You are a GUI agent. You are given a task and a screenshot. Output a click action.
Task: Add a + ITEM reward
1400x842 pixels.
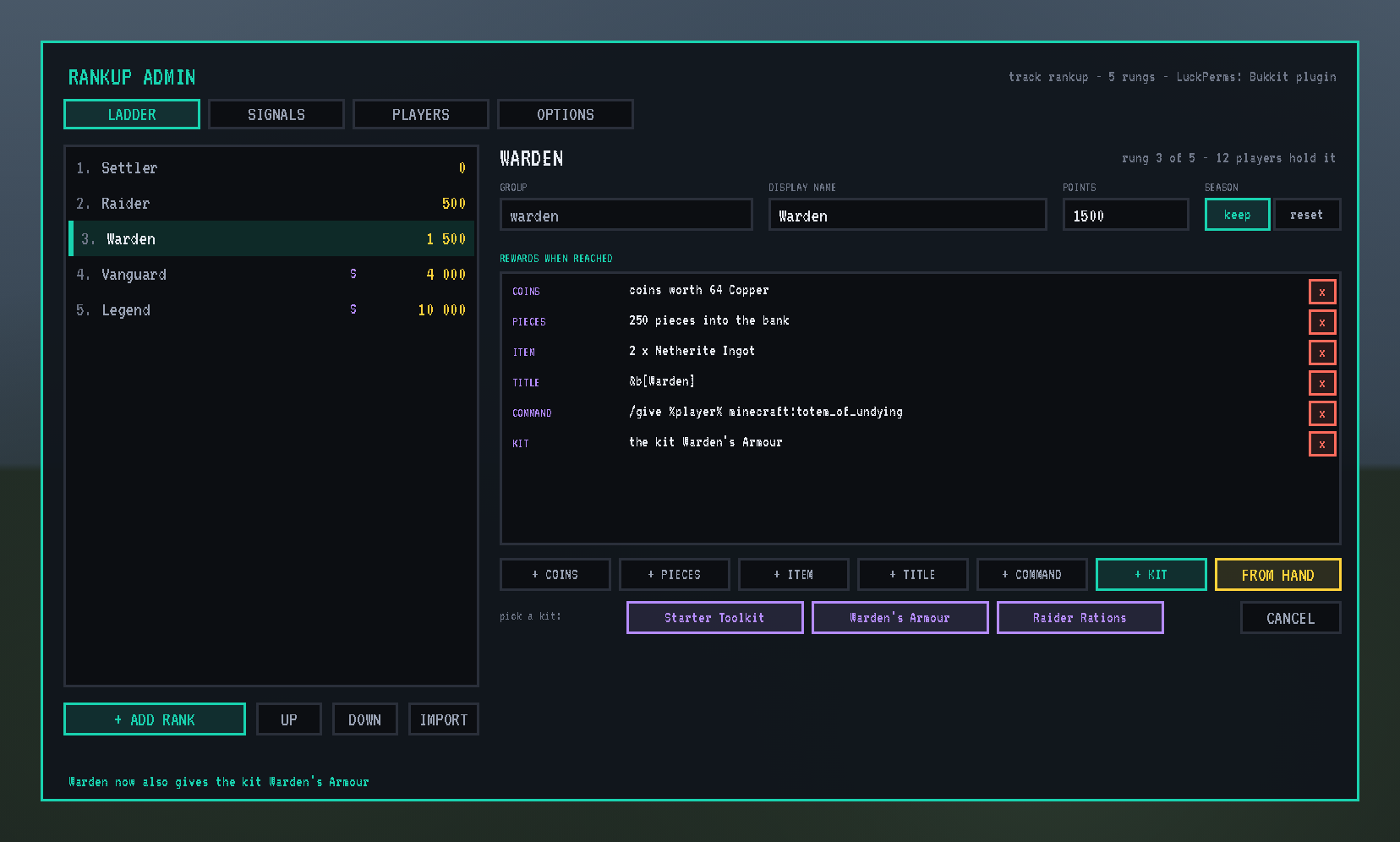click(x=794, y=575)
